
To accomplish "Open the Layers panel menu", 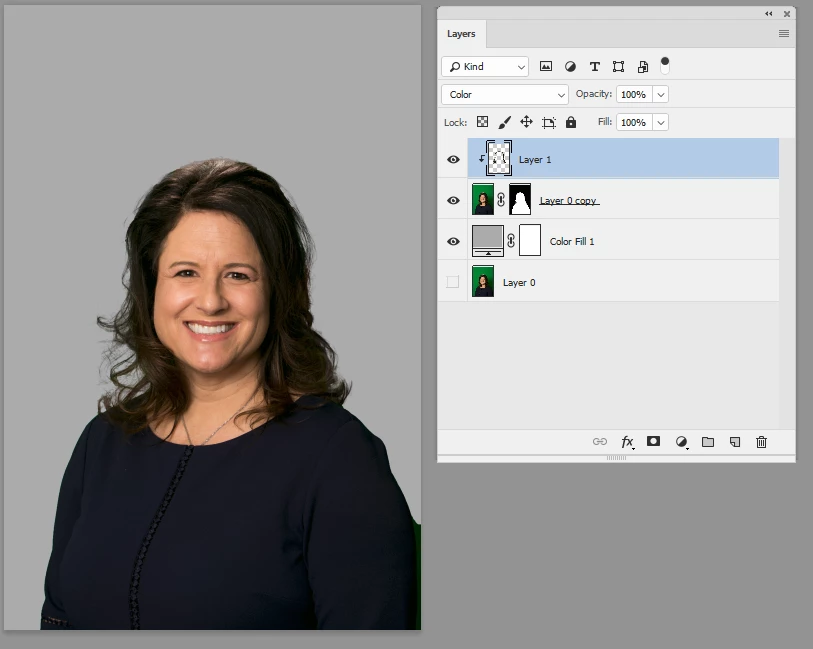I will tap(783, 34).
